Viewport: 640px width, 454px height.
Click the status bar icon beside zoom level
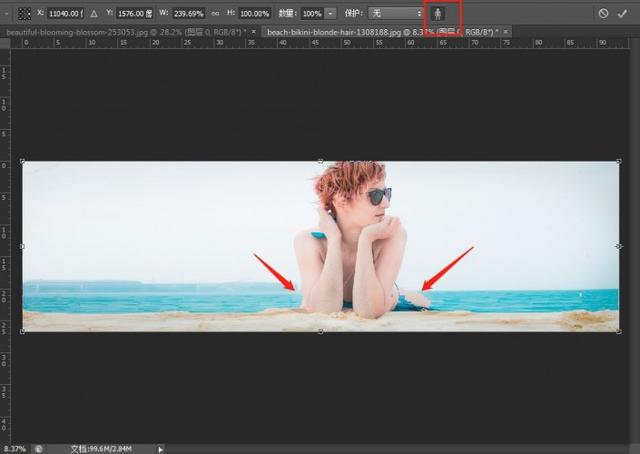pyautogui.click(x=38, y=449)
